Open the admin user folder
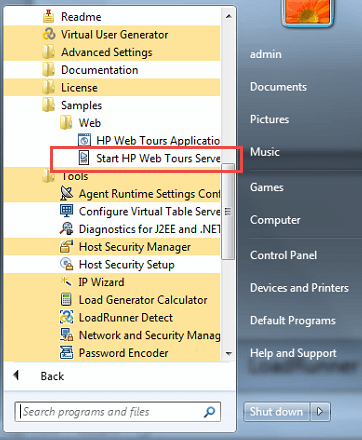Image resolution: width=362 pixels, height=440 pixels. (x=266, y=54)
